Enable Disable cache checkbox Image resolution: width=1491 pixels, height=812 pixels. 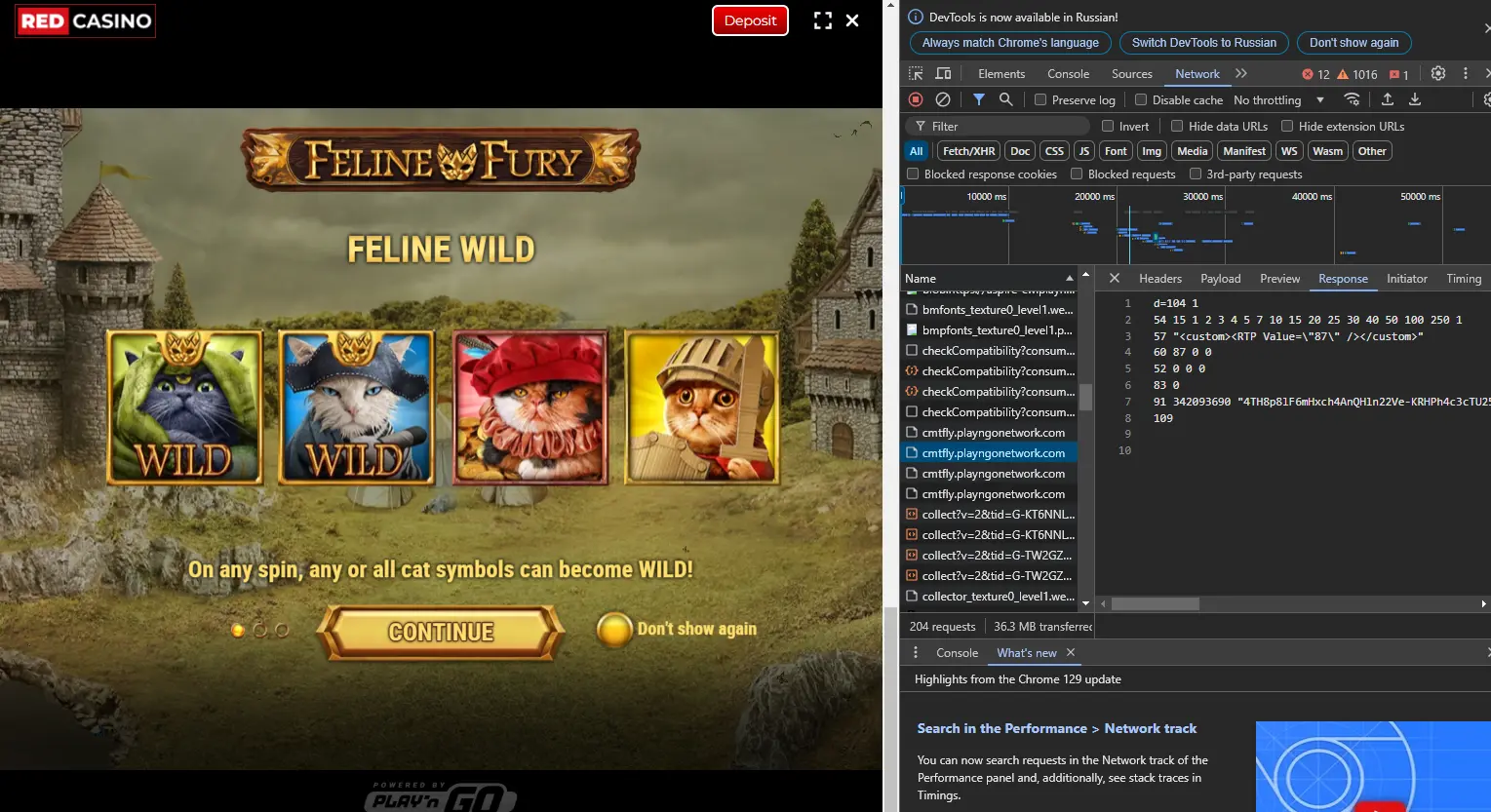pos(1141,99)
